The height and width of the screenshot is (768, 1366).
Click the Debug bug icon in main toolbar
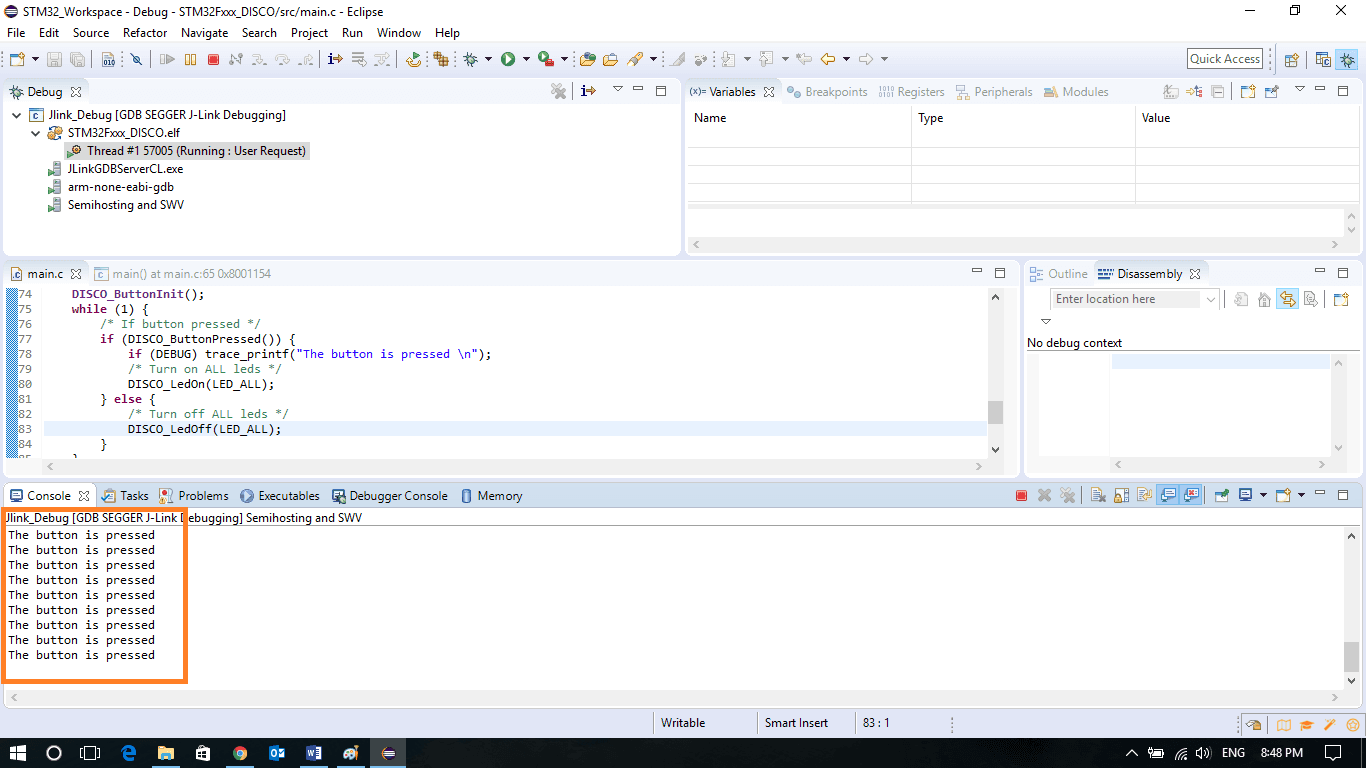coord(470,59)
